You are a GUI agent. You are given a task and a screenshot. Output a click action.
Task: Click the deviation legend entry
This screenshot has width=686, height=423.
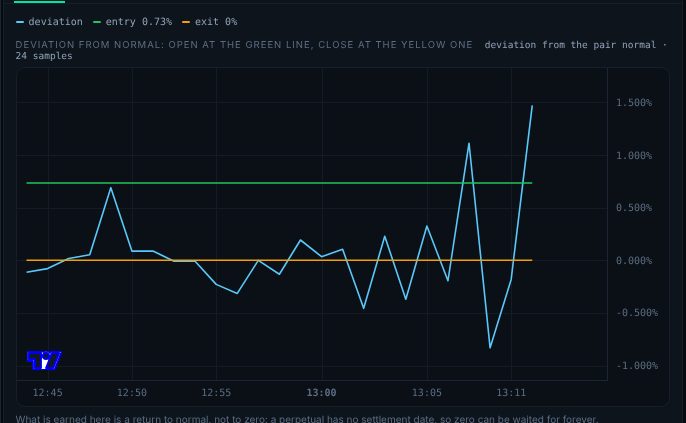click(49, 22)
